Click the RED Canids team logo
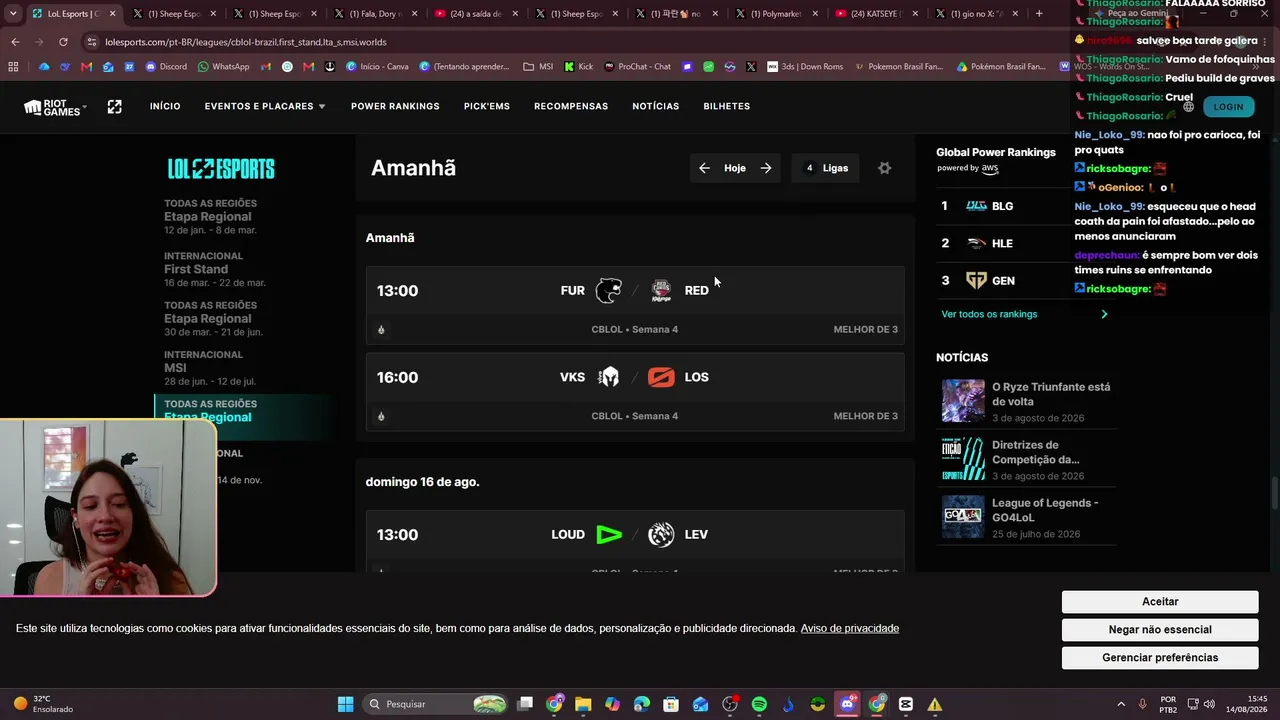The height and width of the screenshot is (720, 1280). pos(661,291)
